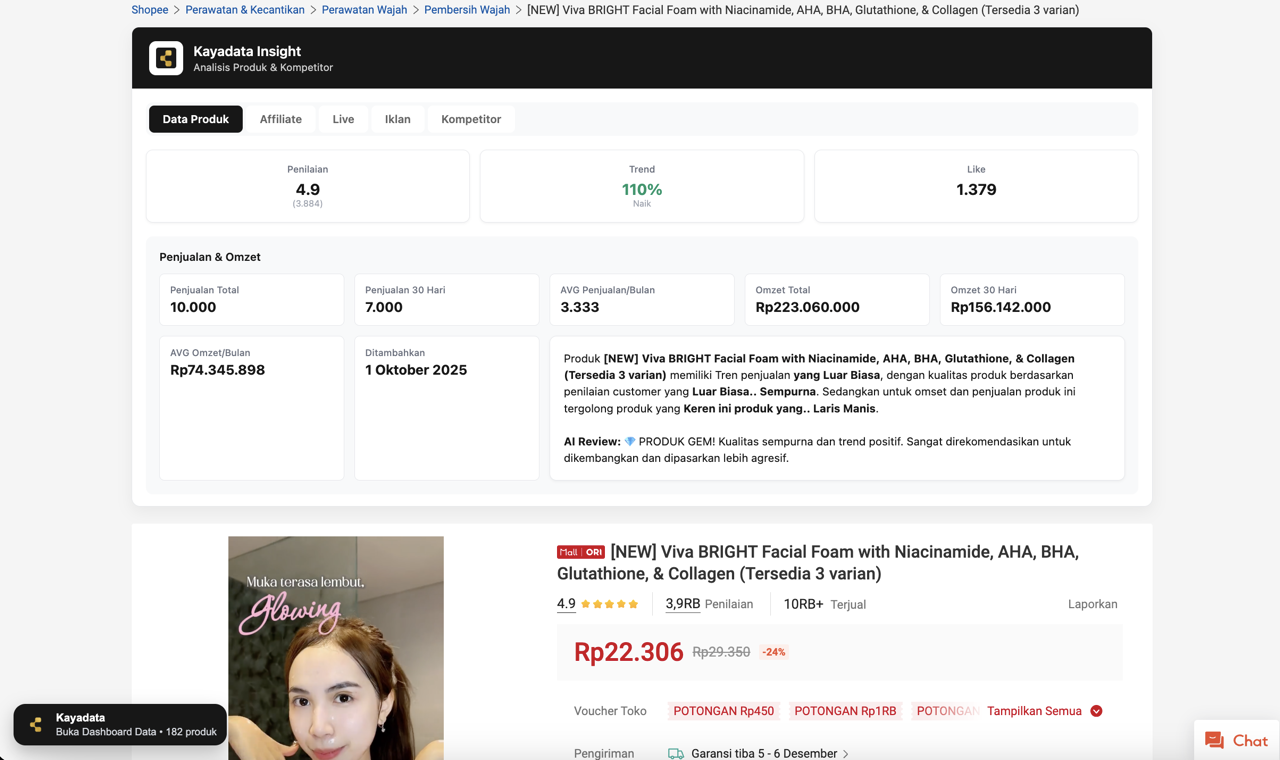
Task: Click the Kayadata Insight logo icon
Action: pos(166,58)
